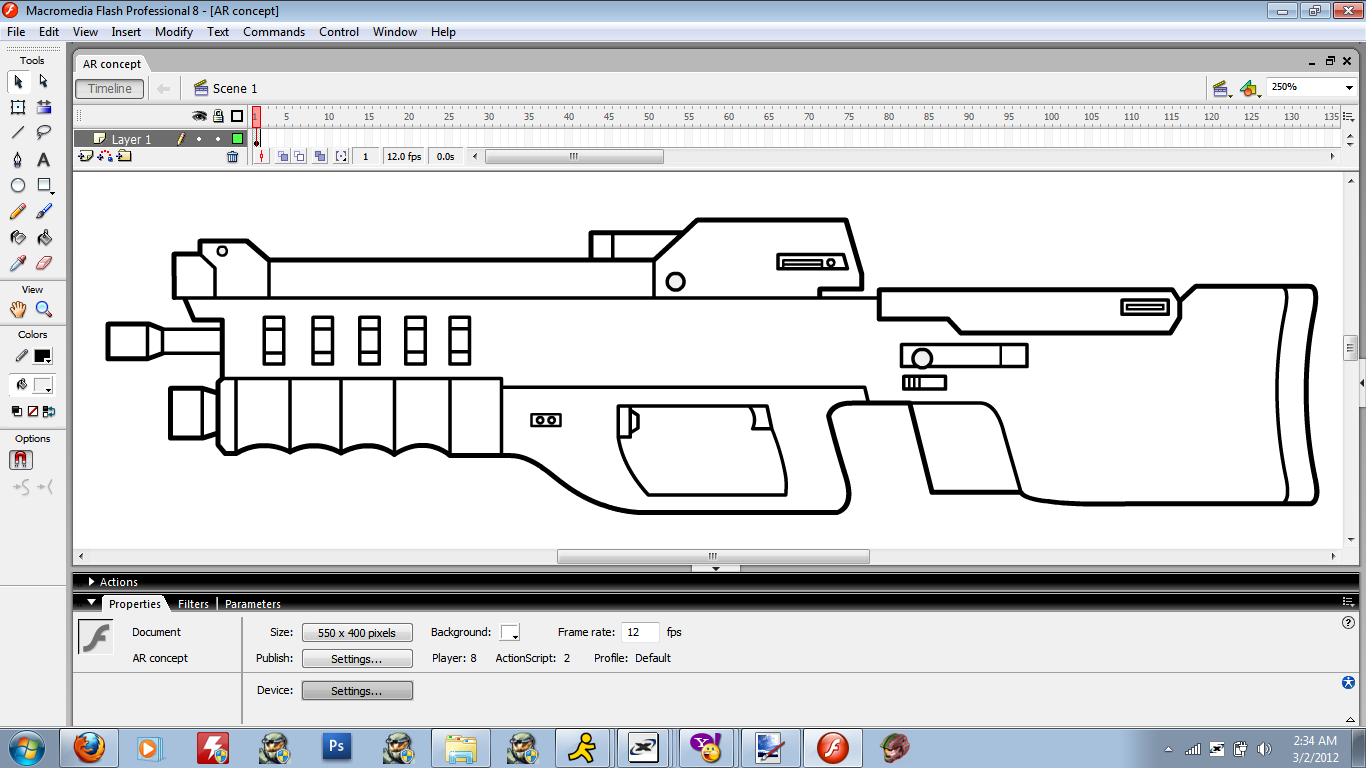
Task: Toggle visibility dot for Layer 1
Action: (199, 140)
